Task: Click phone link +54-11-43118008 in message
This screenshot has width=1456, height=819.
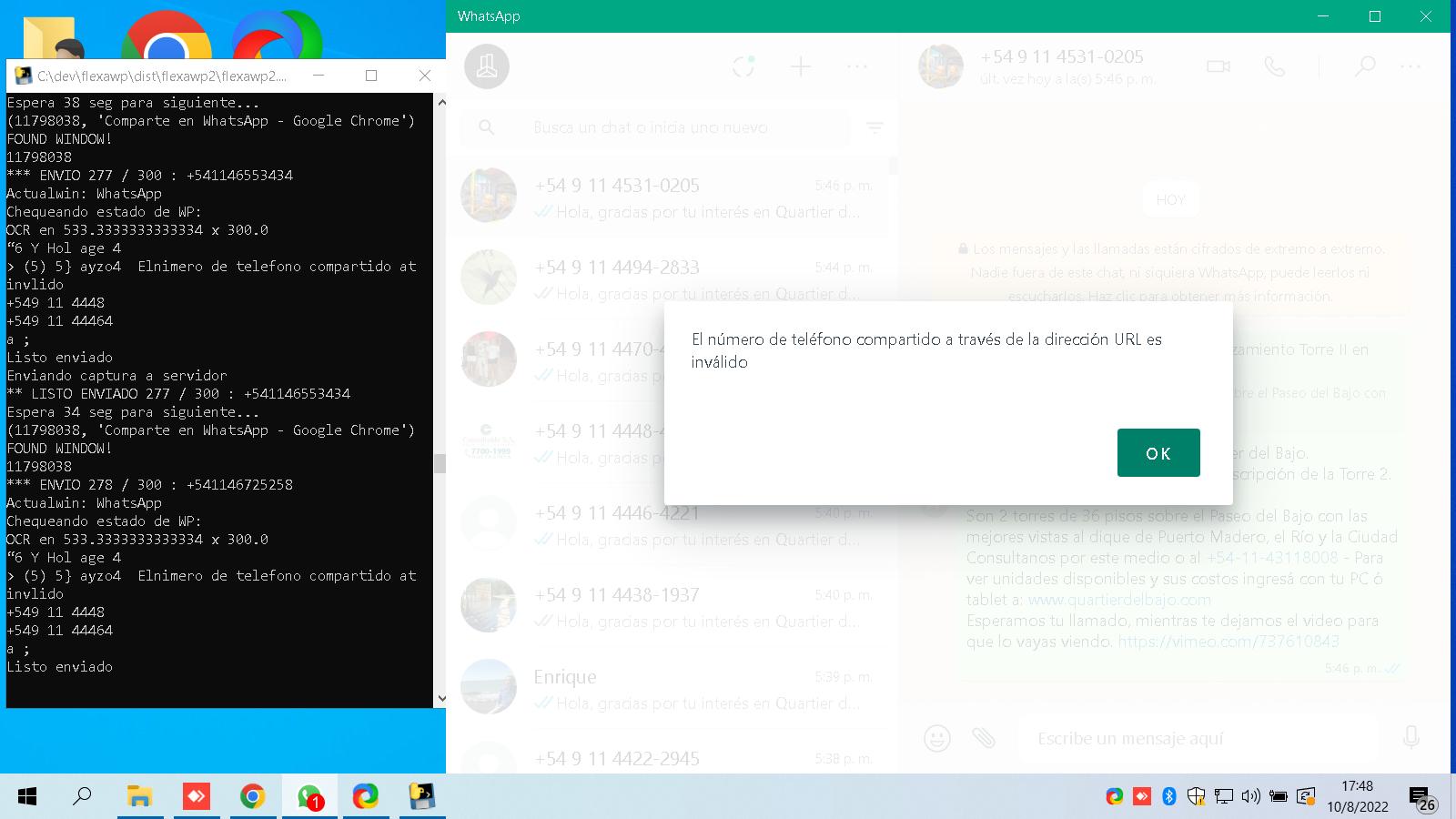Action: coord(1272,557)
